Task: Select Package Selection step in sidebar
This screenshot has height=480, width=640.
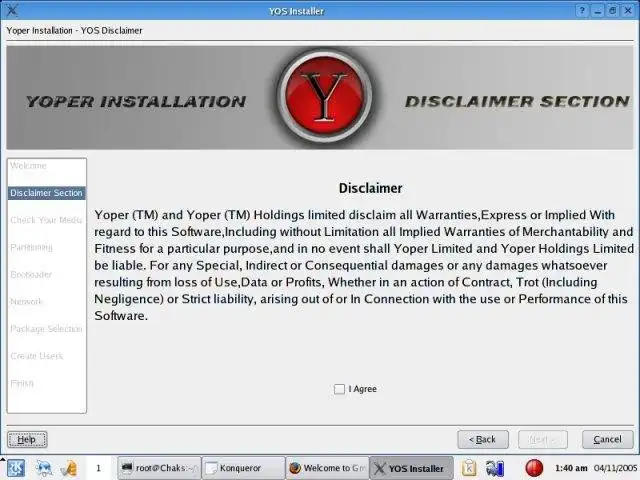Action: pyautogui.click(x=46, y=329)
